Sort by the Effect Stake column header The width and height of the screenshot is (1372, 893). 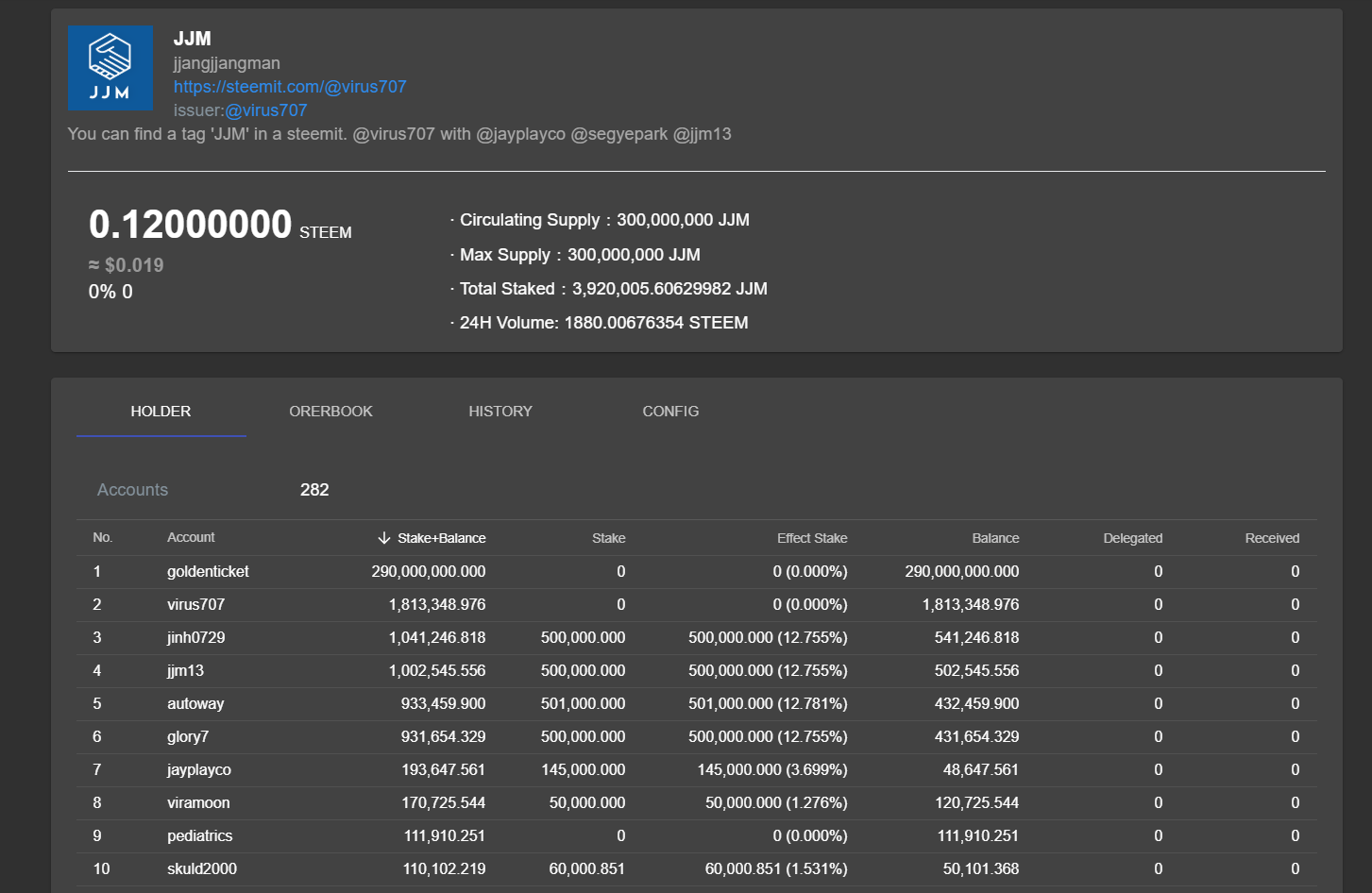(812, 538)
